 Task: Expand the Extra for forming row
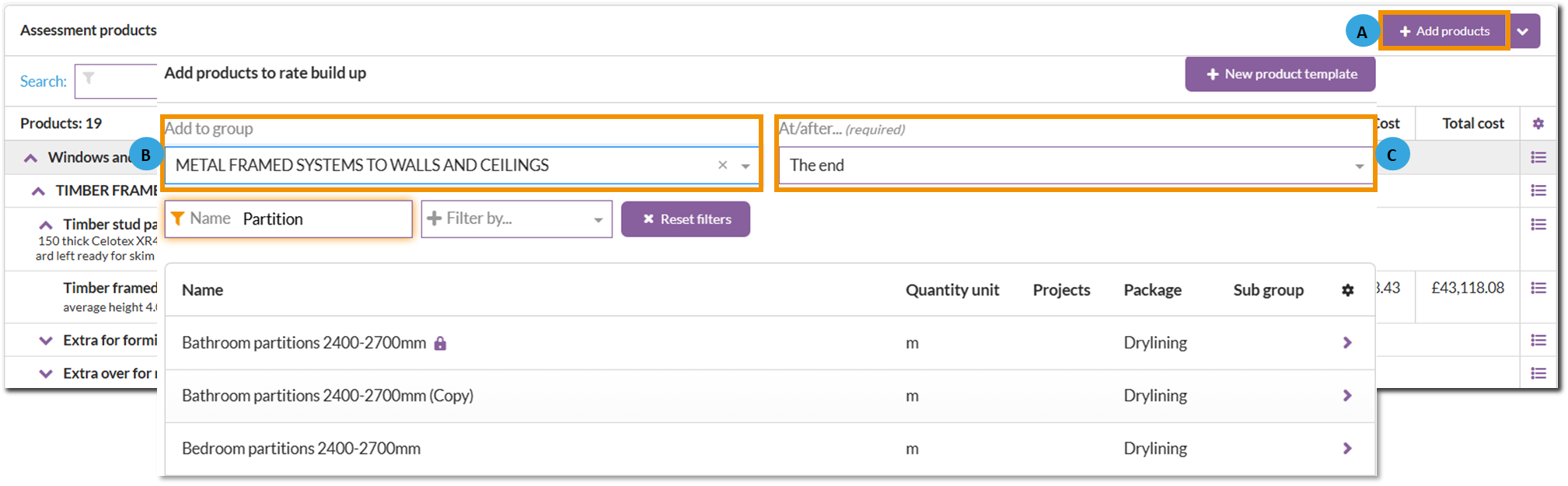click(46, 341)
